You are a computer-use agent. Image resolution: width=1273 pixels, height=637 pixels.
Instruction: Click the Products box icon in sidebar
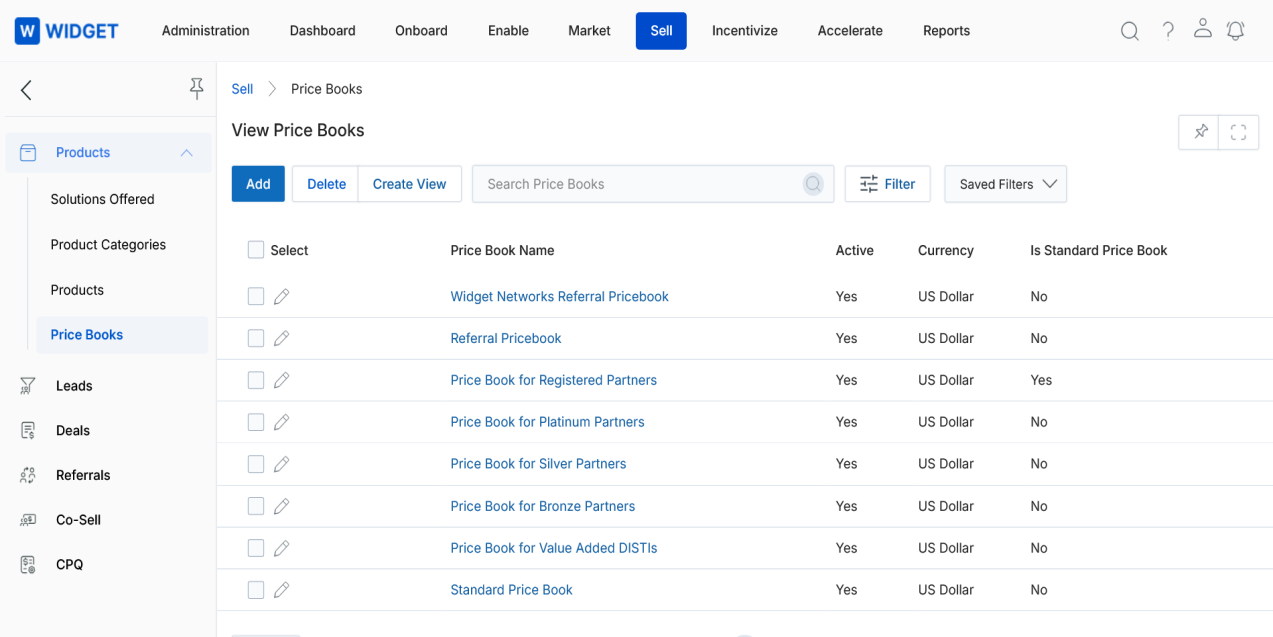tap(28, 153)
